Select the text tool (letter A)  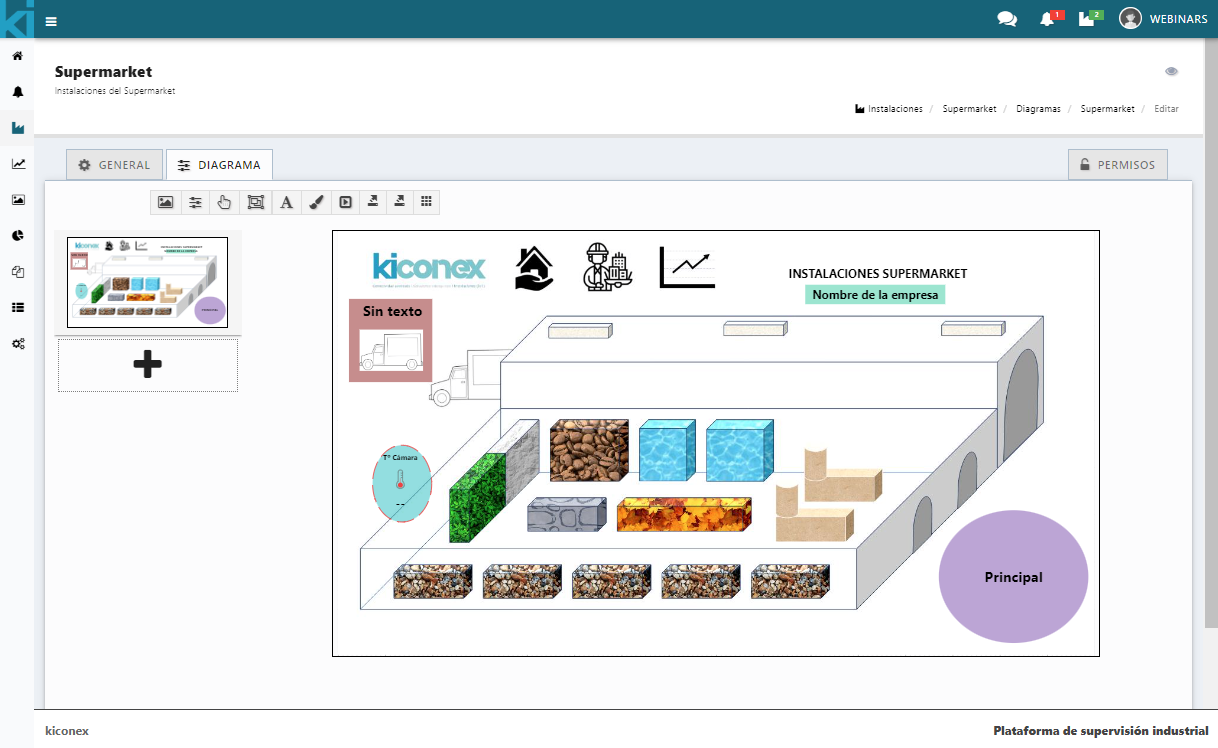click(286, 202)
